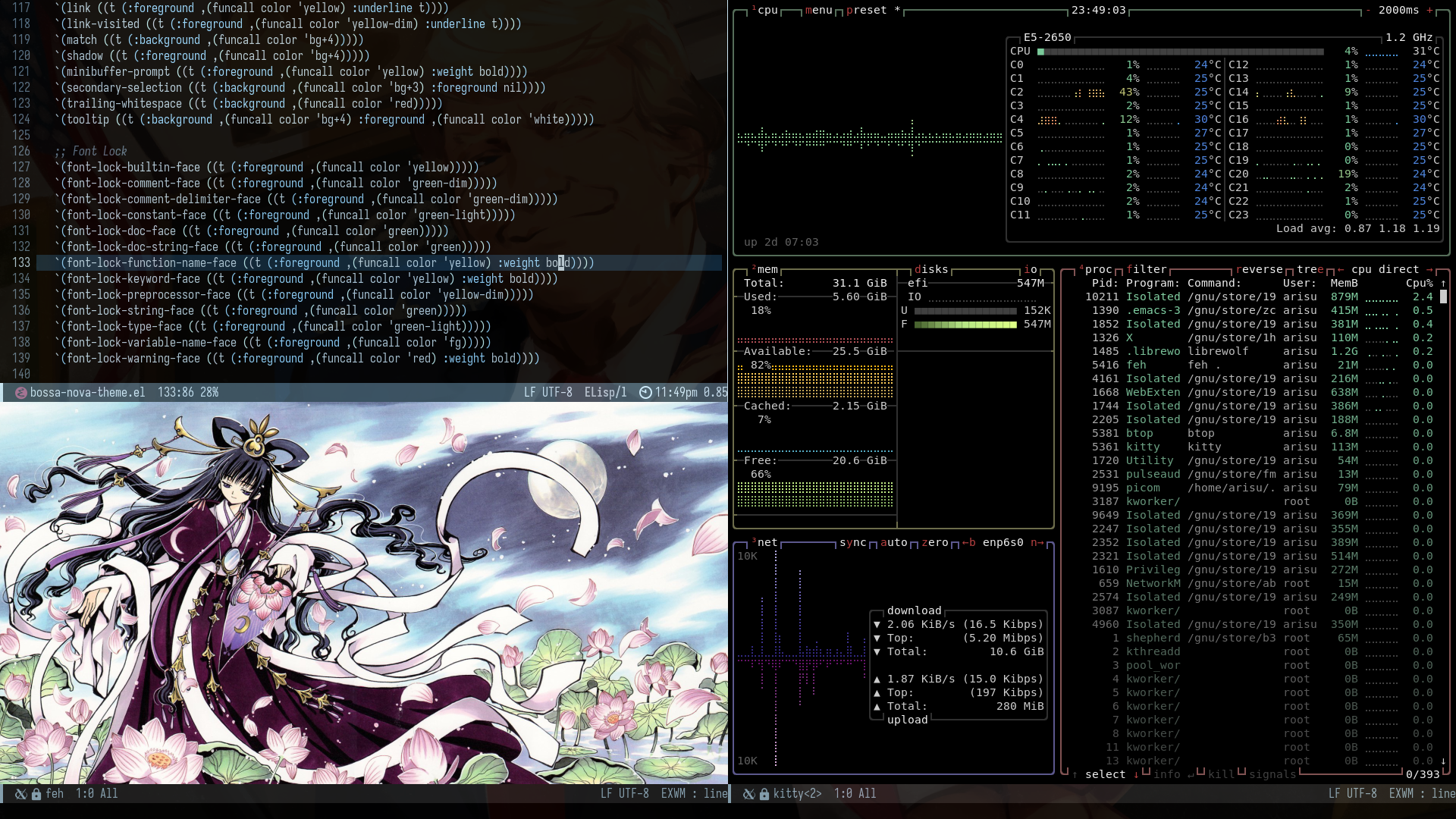Select the .emacs-3 process row
Viewport: 1456px width, 819px height.
coord(1153,311)
